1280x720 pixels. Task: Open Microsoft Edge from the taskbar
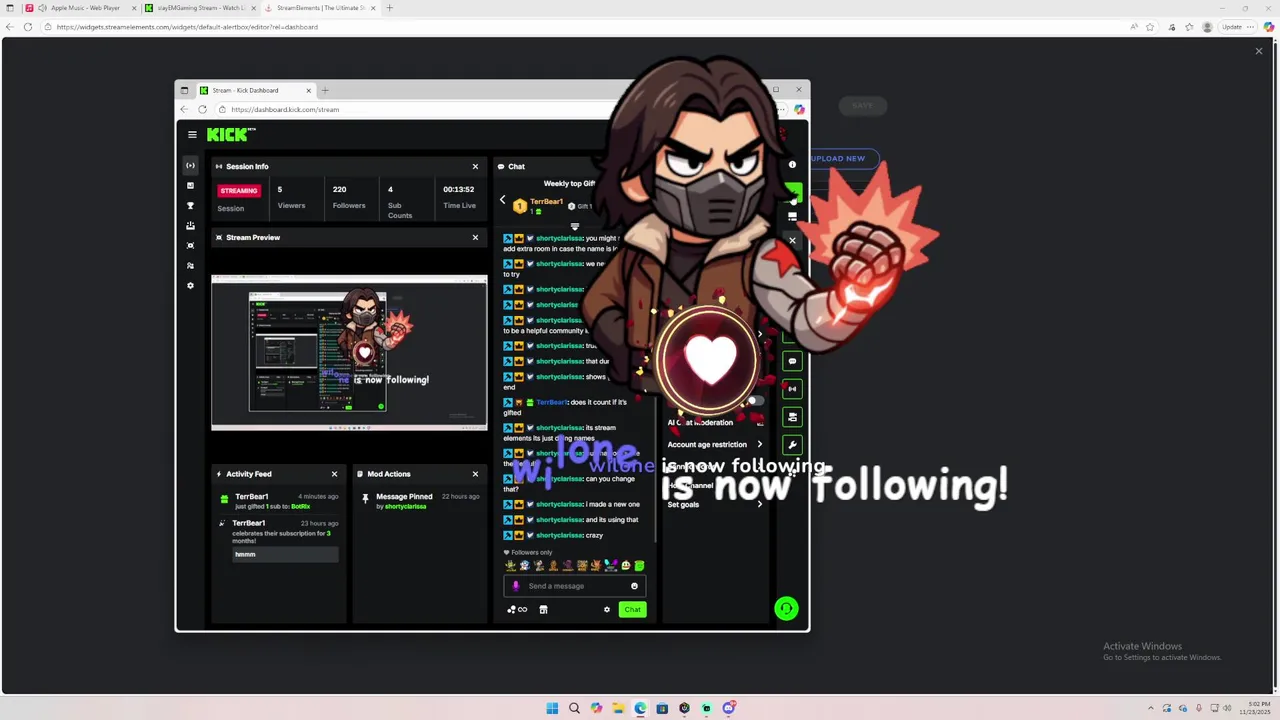[x=640, y=708]
